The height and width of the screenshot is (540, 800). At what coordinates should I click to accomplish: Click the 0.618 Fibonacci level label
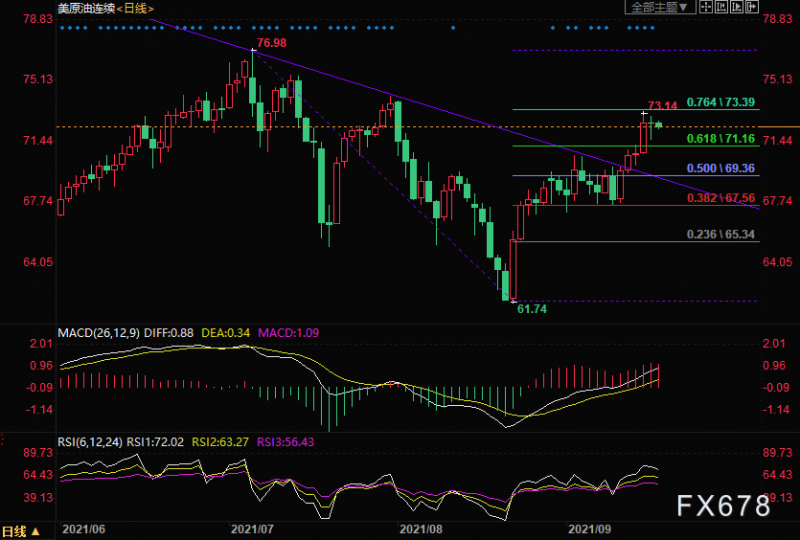[x=699, y=139]
